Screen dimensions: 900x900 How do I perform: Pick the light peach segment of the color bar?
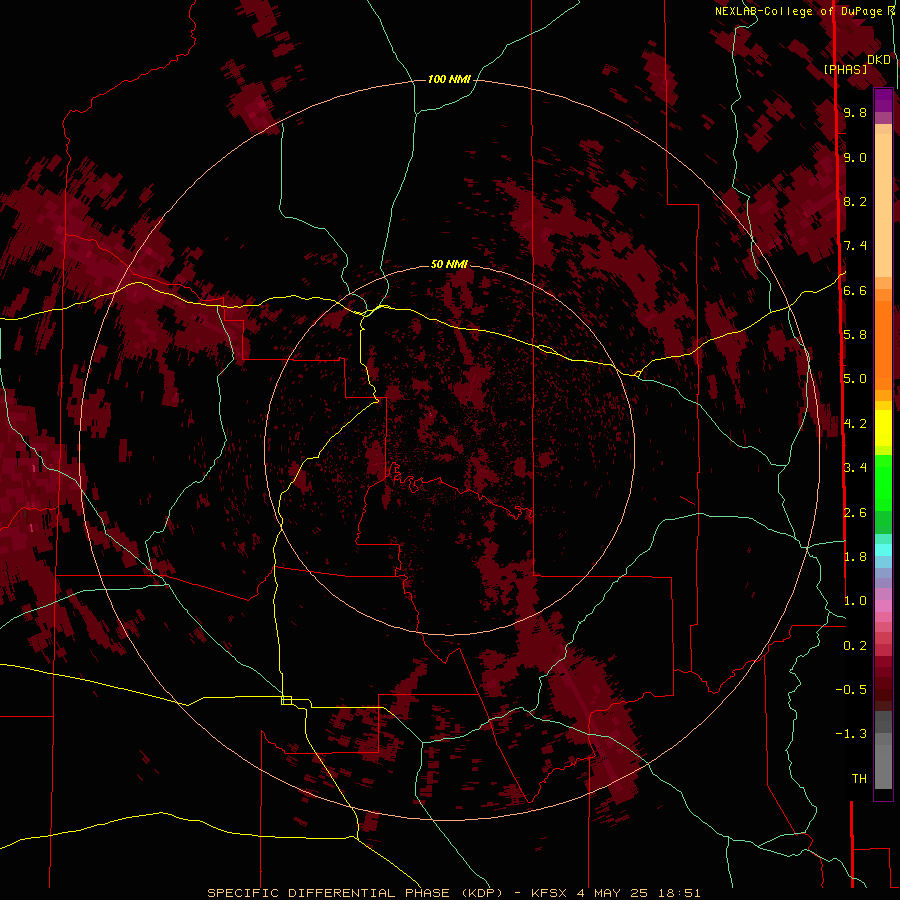tap(883, 206)
